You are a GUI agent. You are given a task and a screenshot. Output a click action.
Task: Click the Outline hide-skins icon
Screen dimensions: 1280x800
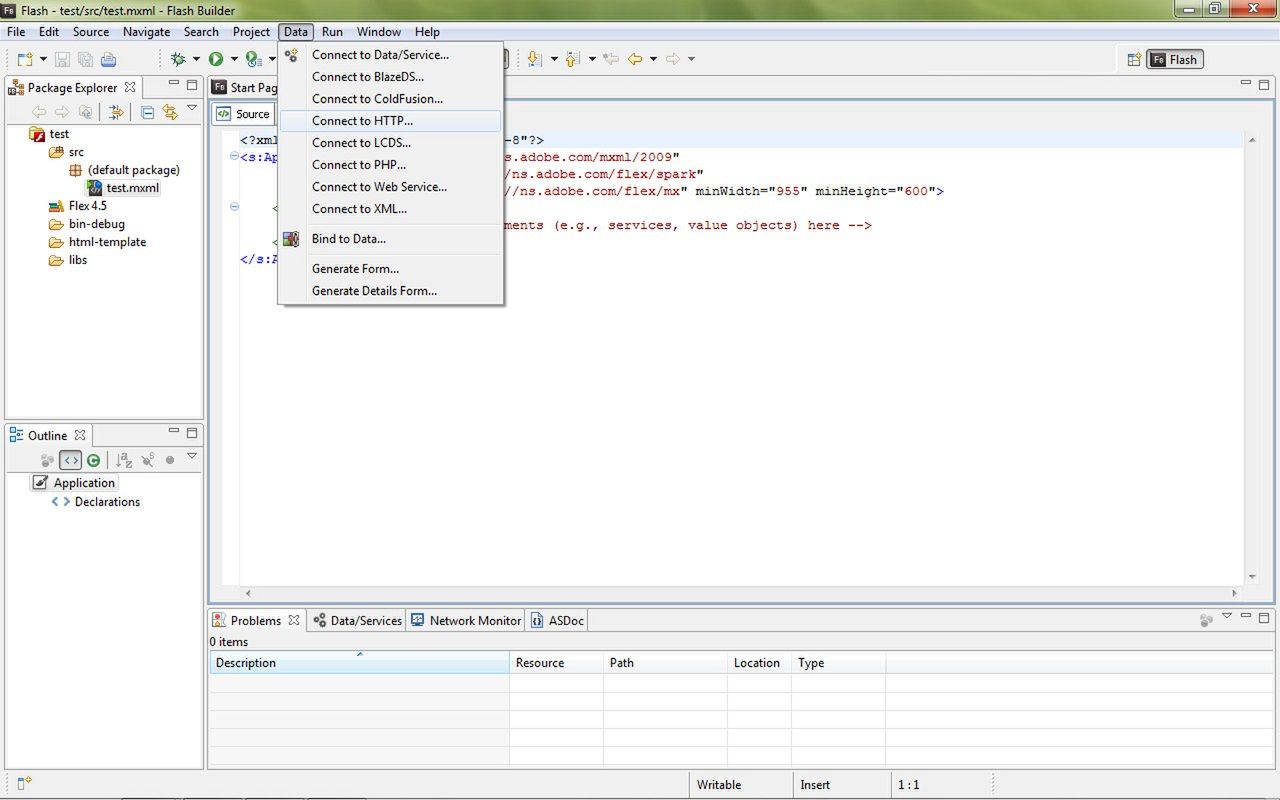[x=148, y=460]
